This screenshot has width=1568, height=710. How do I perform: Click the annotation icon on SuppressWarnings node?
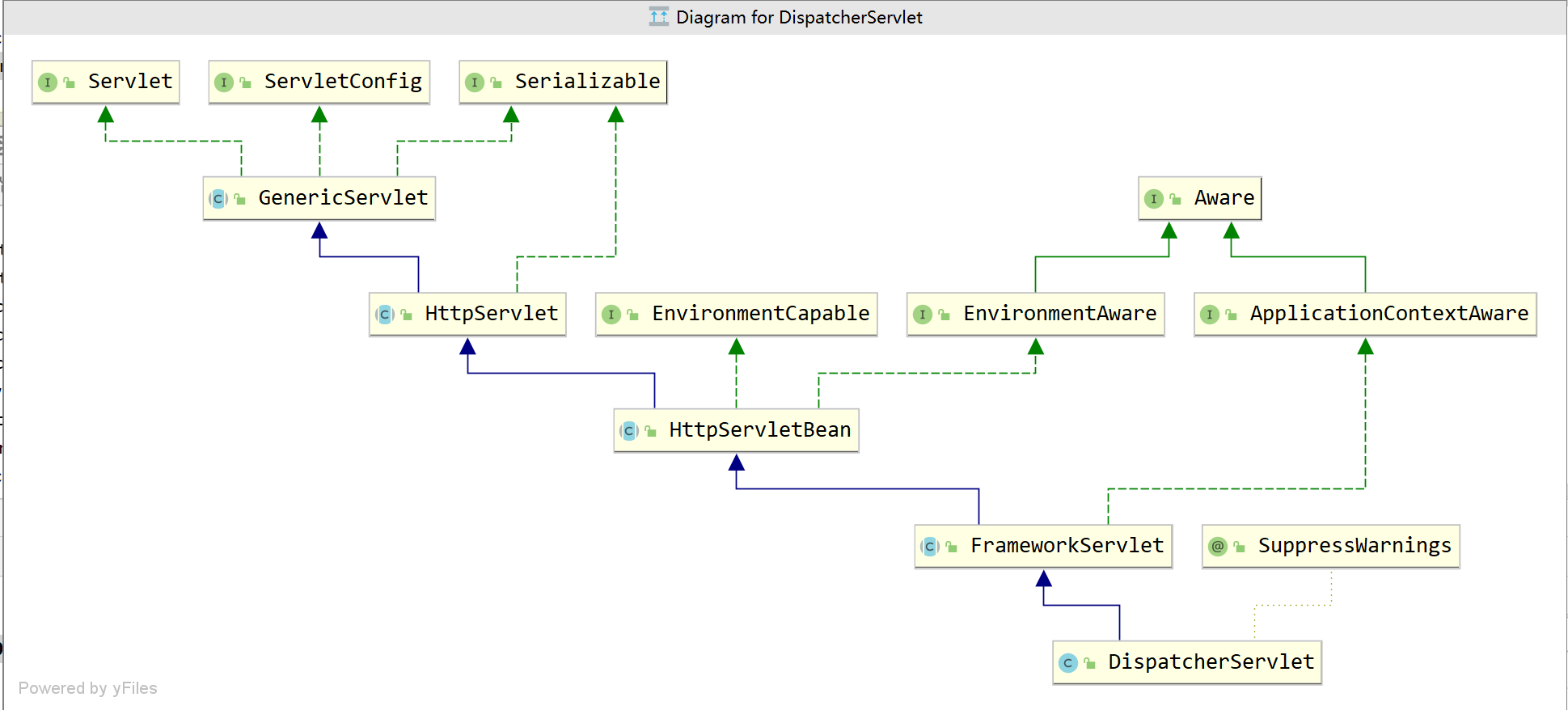1218,547
